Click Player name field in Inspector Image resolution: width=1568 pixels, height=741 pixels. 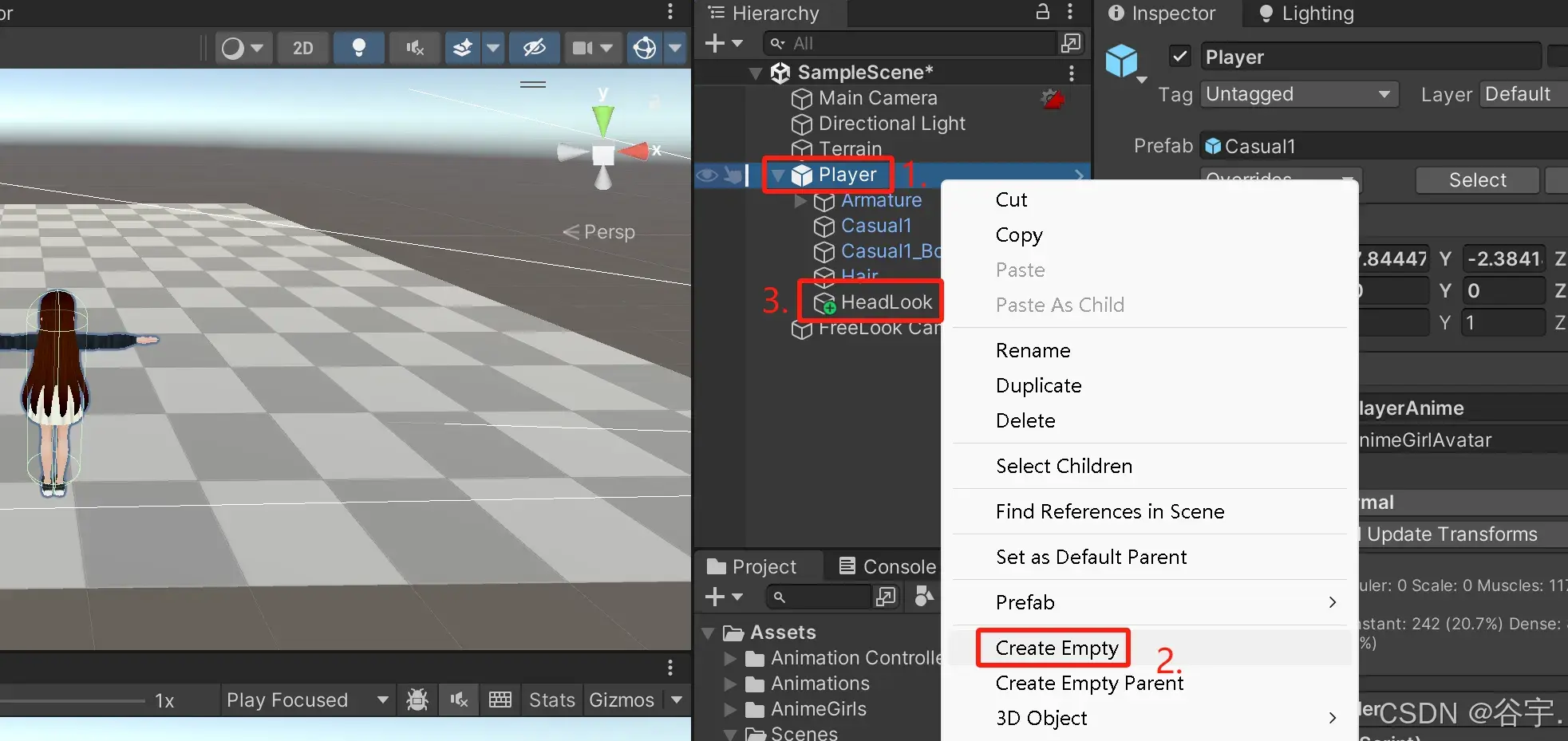[1370, 57]
